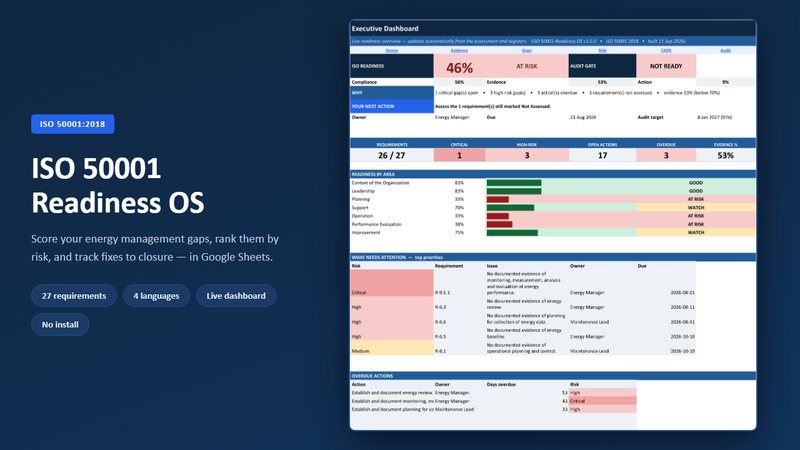The height and width of the screenshot is (450, 800).
Task: Click the ISO 50001:2018 badge
Action: coord(72,124)
